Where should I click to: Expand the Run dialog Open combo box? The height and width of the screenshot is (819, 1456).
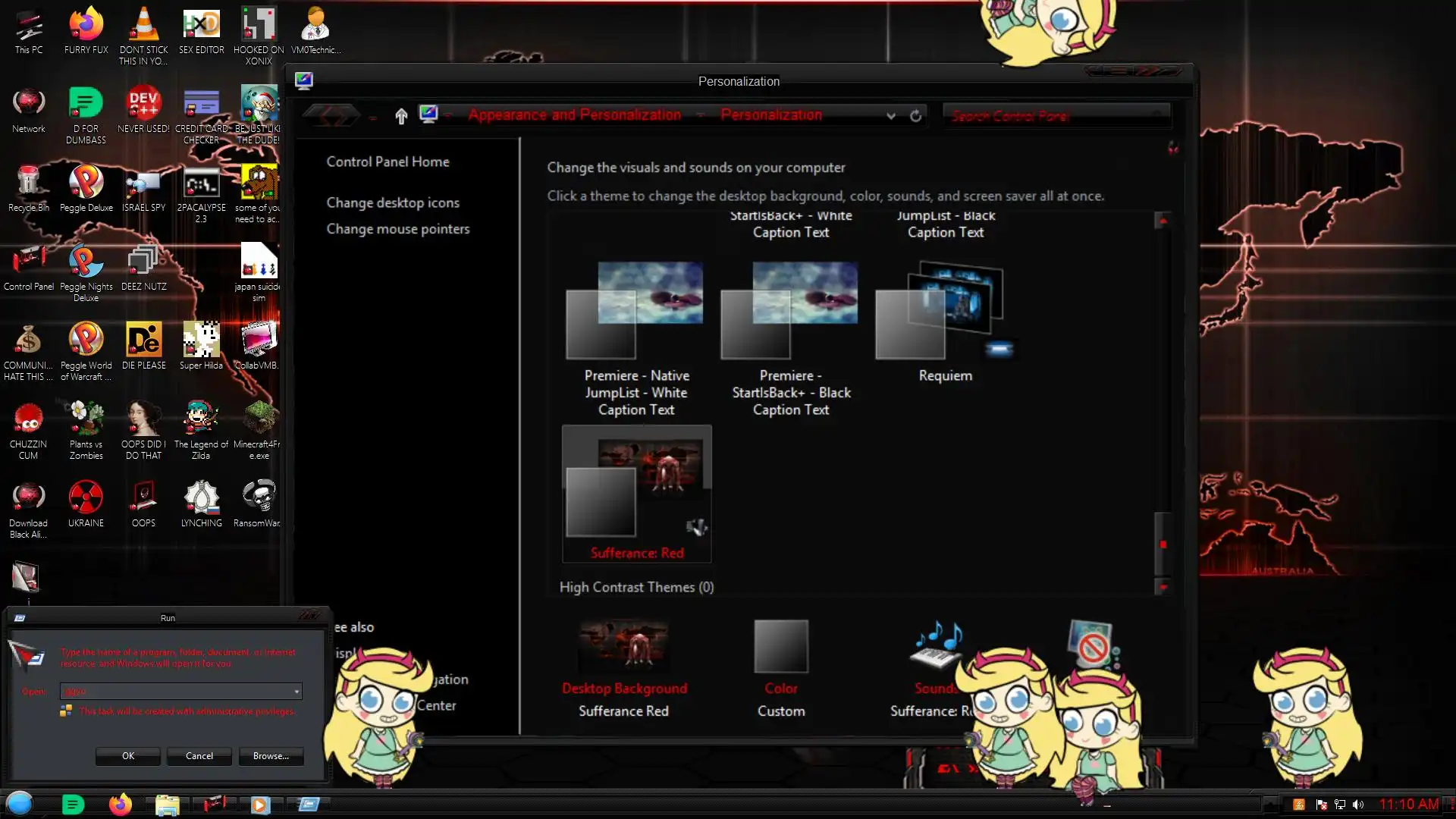pyautogui.click(x=297, y=692)
